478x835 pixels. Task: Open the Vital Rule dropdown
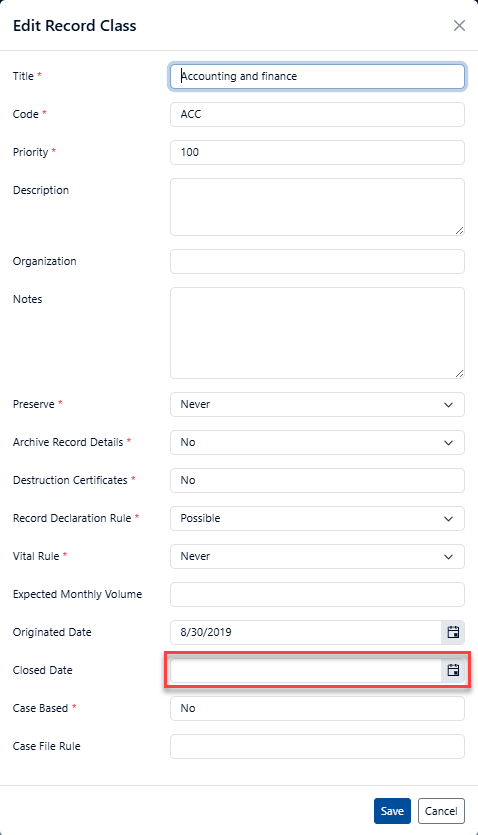click(317, 556)
